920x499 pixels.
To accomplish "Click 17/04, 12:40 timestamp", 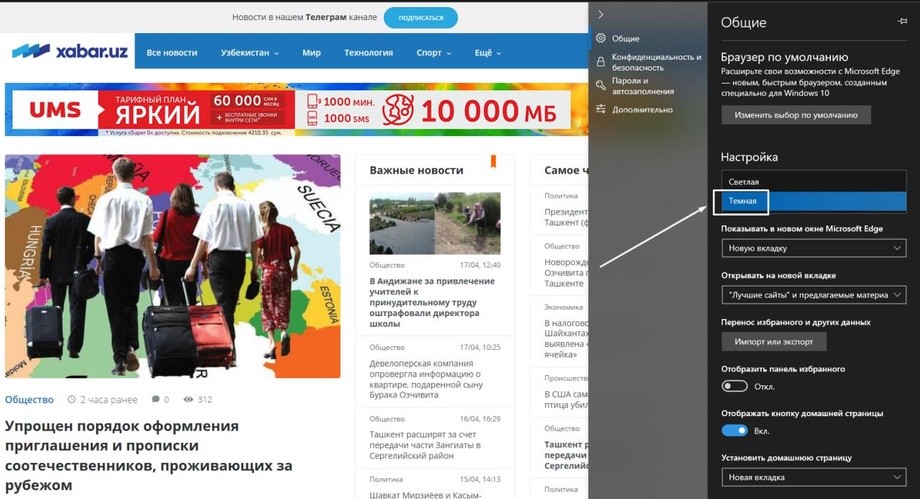I will tap(480, 265).
